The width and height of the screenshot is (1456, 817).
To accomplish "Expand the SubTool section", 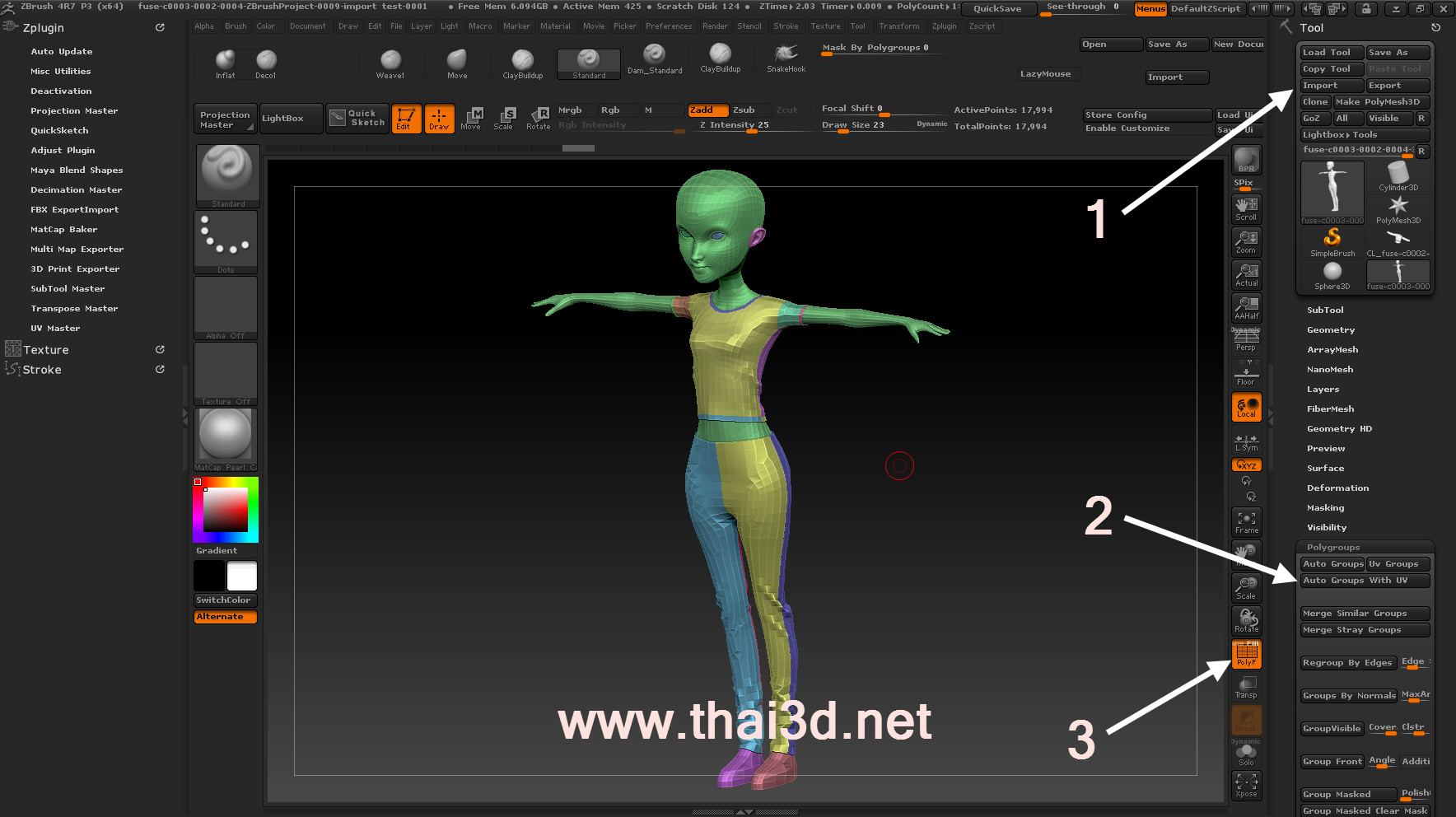I will (x=1325, y=310).
